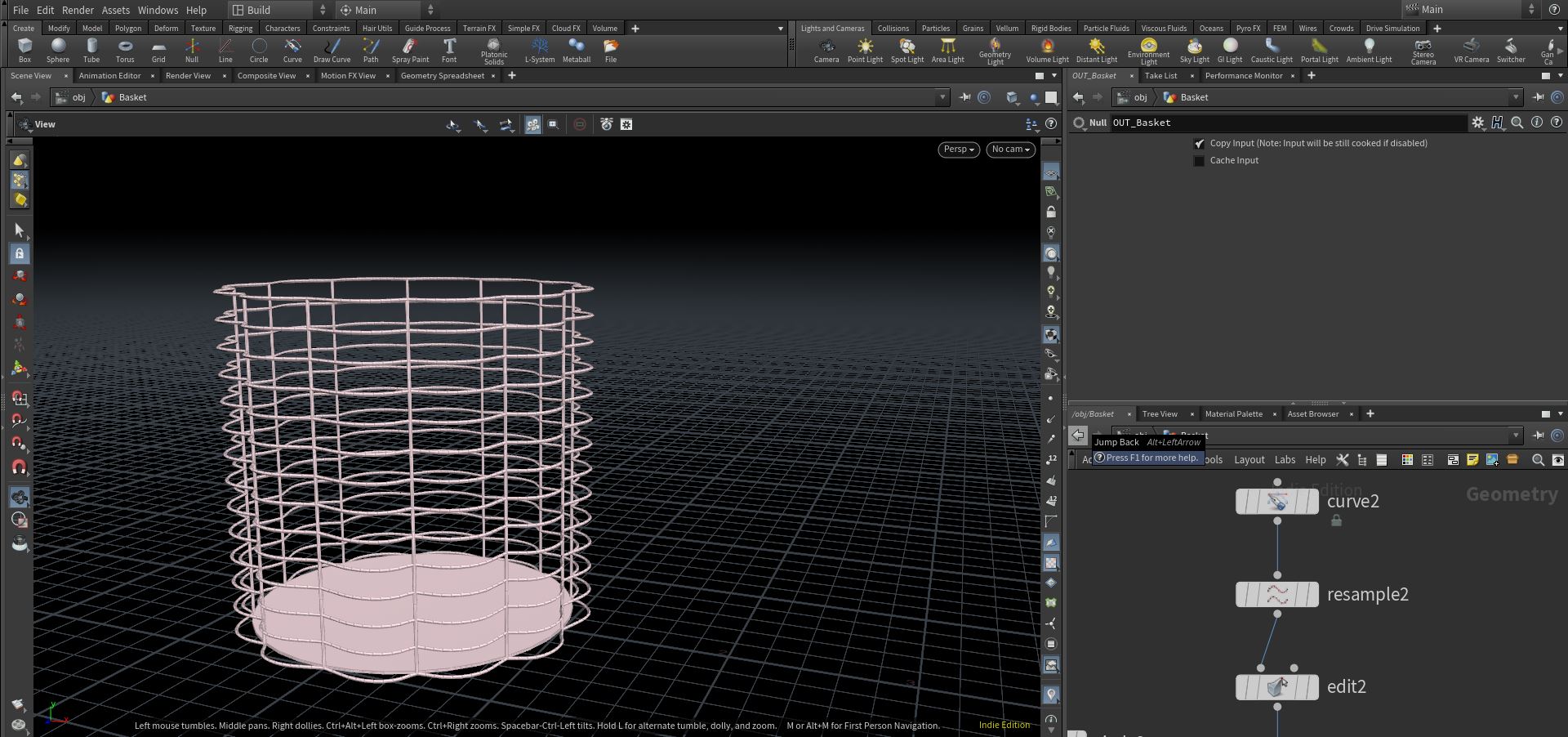Select the Font shelf tool
Screen dimensions: 1568x737
pos(449,51)
